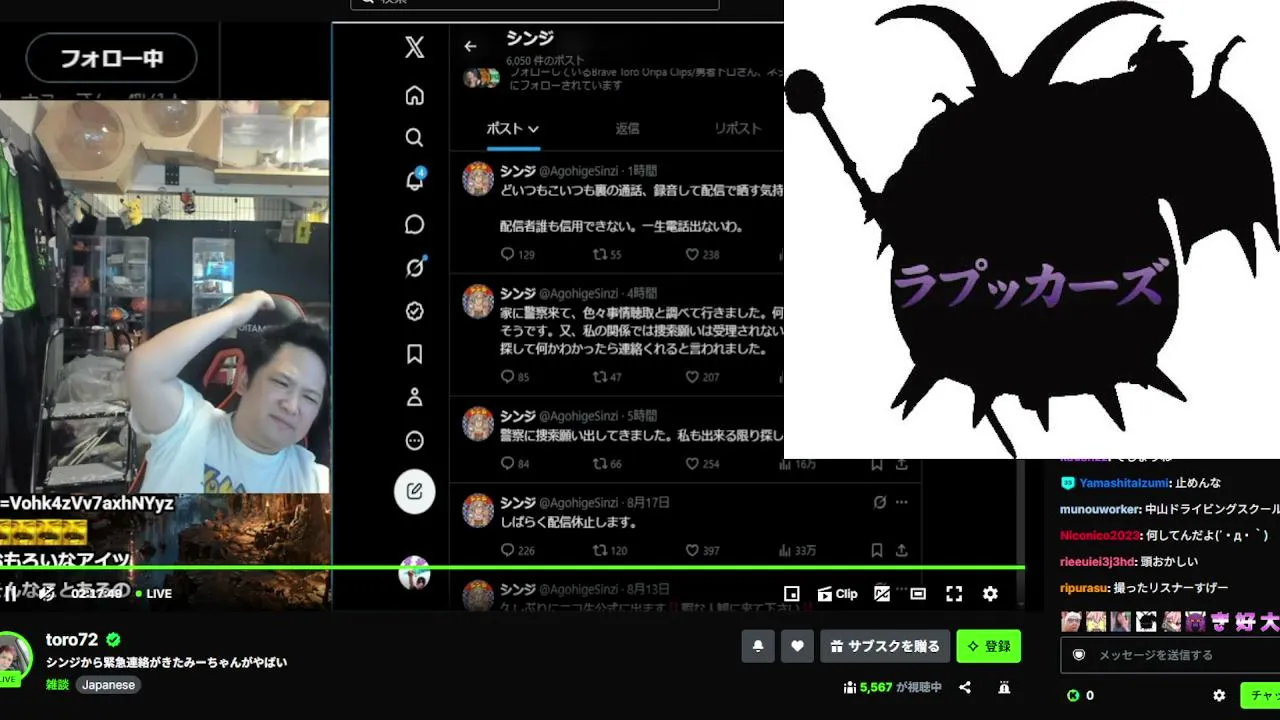Open toro72 channel name link
The width and height of the screenshot is (1280, 720).
click(x=72, y=640)
